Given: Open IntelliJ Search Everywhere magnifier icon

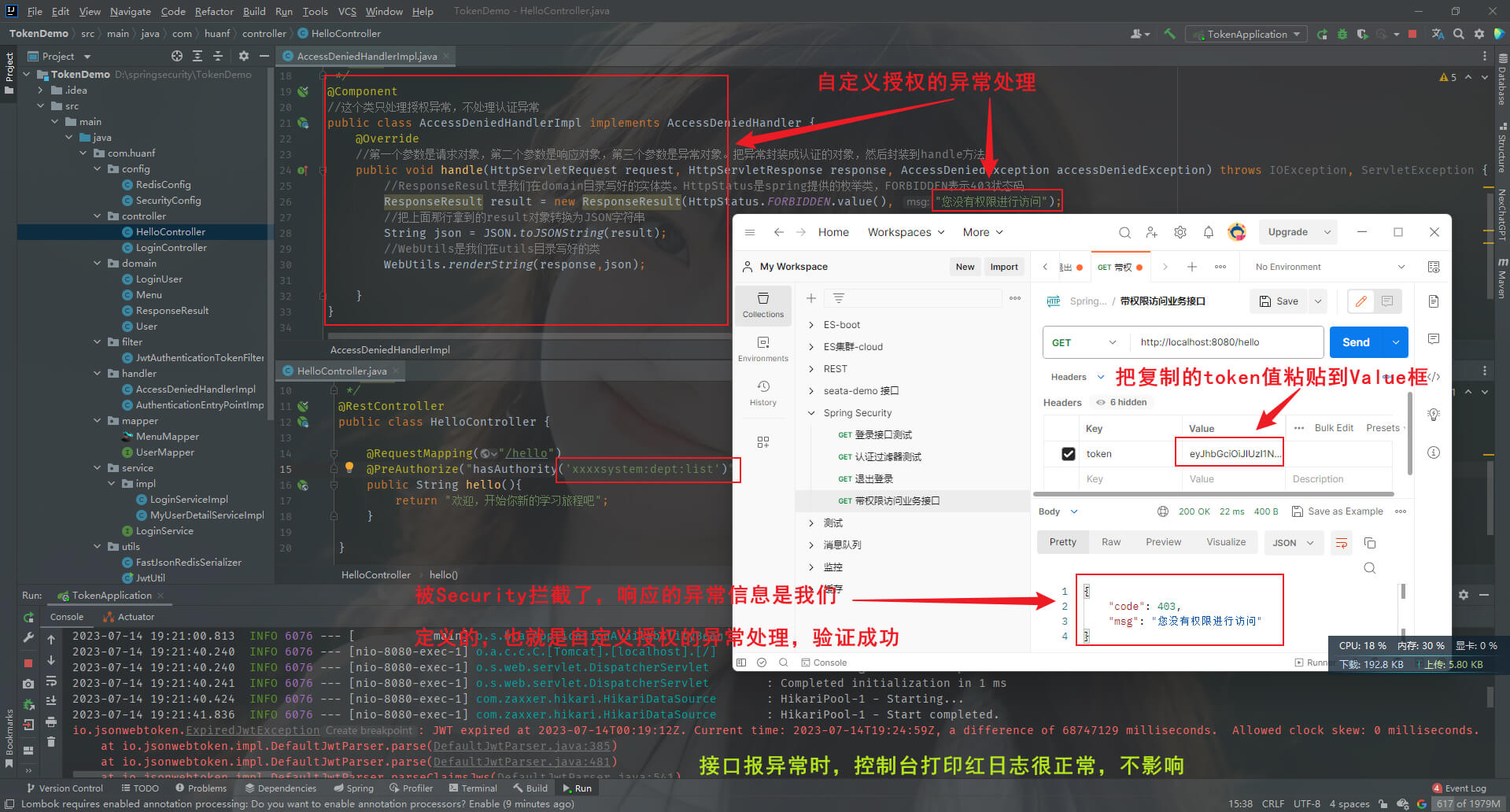Looking at the screenshot, I should (x=1459, y=34).
